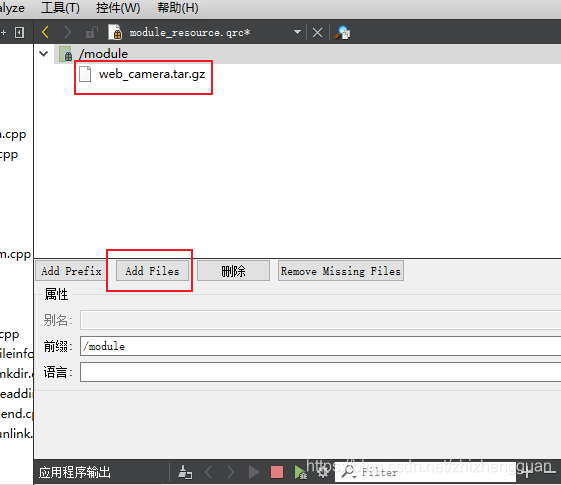Image resolution: width=561 pixels, height=485 pixels.
Task: Click the m.cpp file in side panel
Action: coord(15,254)
